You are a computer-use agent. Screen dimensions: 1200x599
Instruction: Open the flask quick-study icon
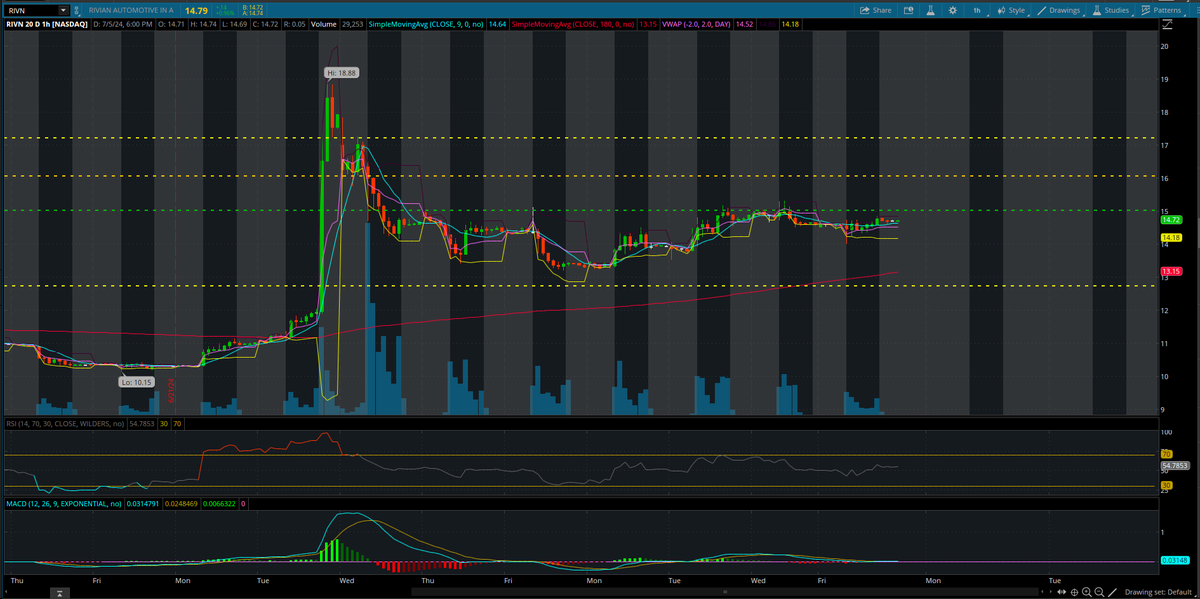[930, 10]
